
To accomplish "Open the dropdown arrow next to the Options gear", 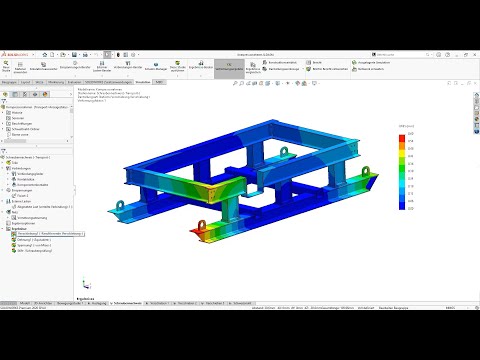I will pos(138,54).
